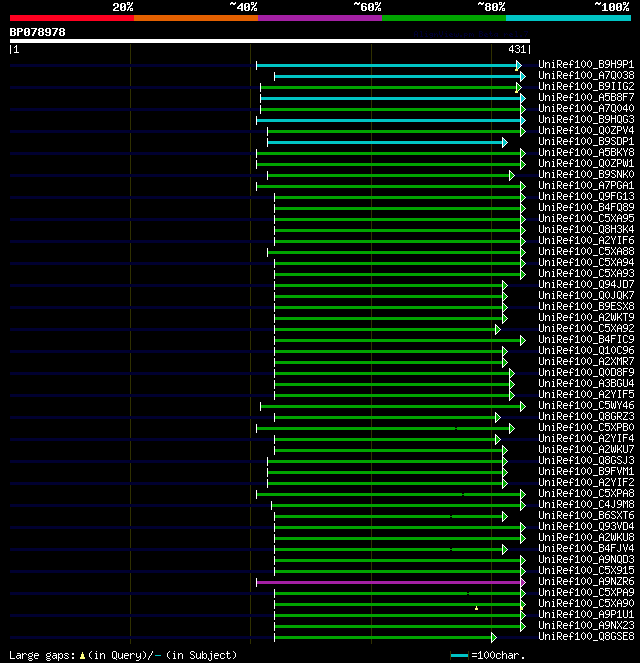Viewport: 640px width, 663px height.
Task: Select UniRef100_B9HQG3 hit name
Action: point(586,119)
